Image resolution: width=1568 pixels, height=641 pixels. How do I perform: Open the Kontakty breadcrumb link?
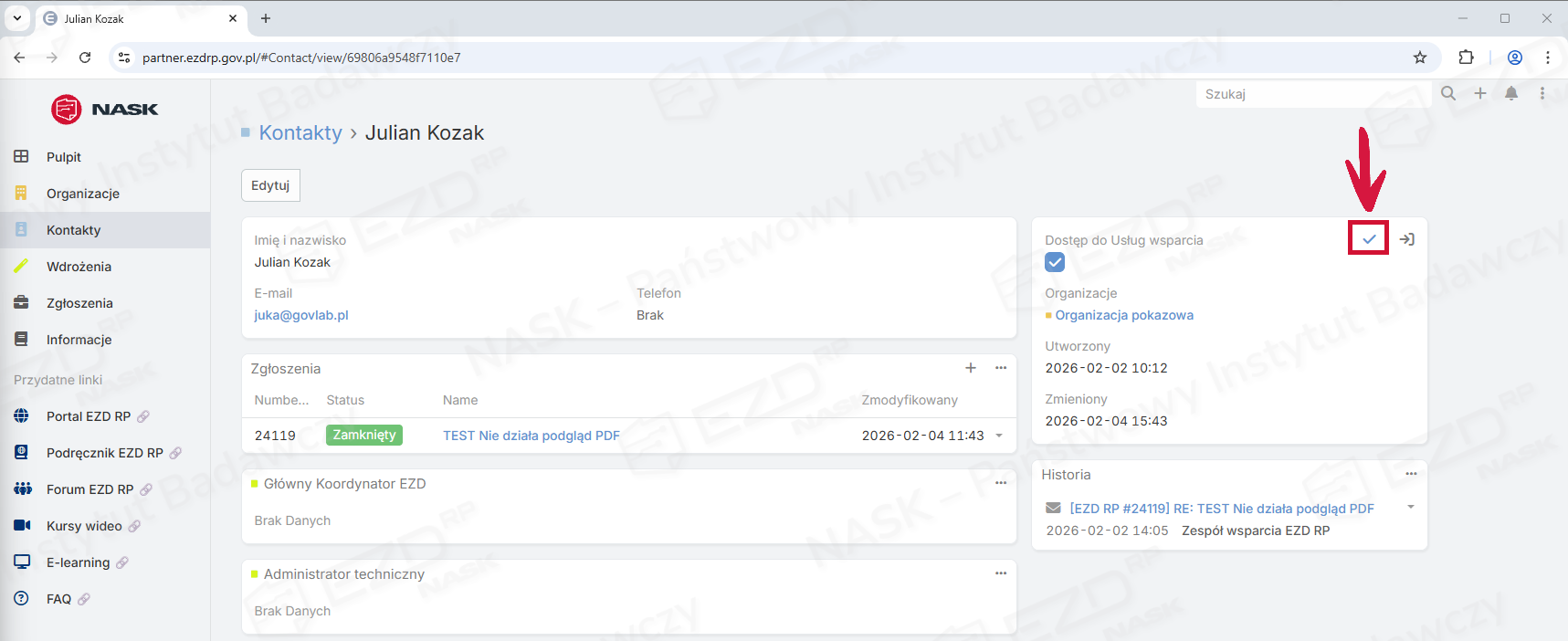[300, 132]
